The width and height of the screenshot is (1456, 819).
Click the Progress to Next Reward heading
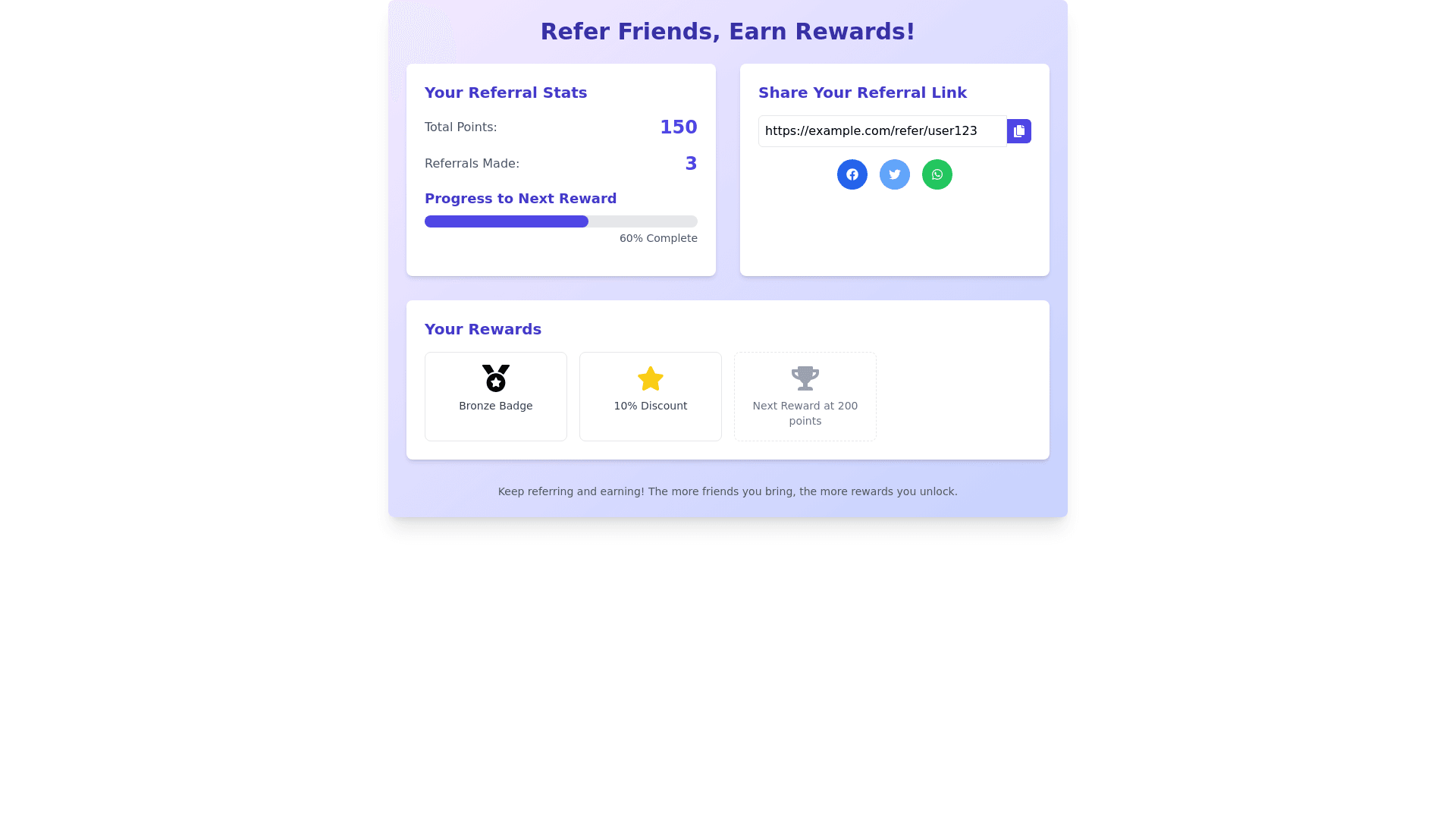(x=520, y=199)
